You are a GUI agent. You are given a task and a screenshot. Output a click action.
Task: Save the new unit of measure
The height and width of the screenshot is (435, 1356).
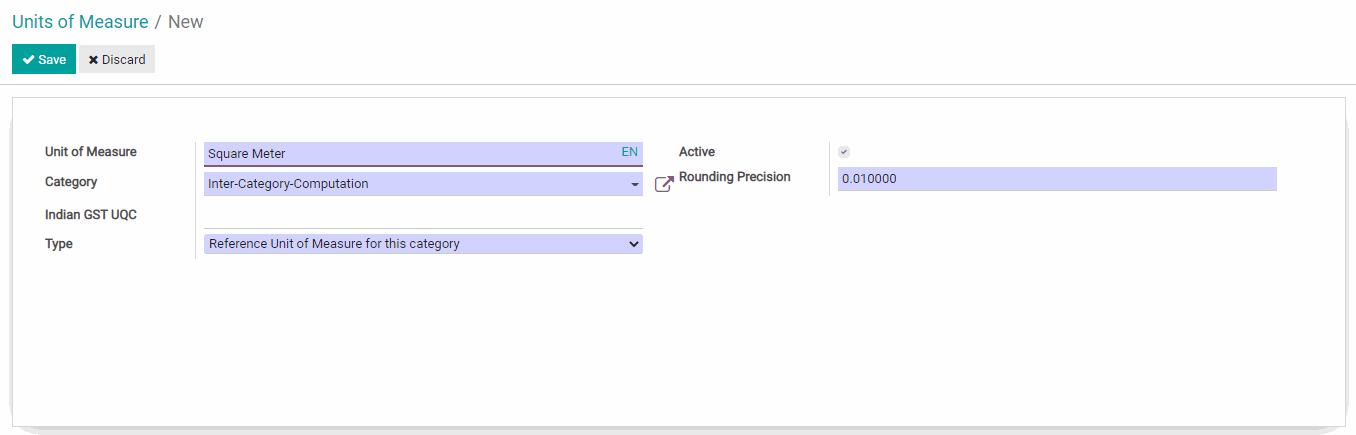click(44, 60)
